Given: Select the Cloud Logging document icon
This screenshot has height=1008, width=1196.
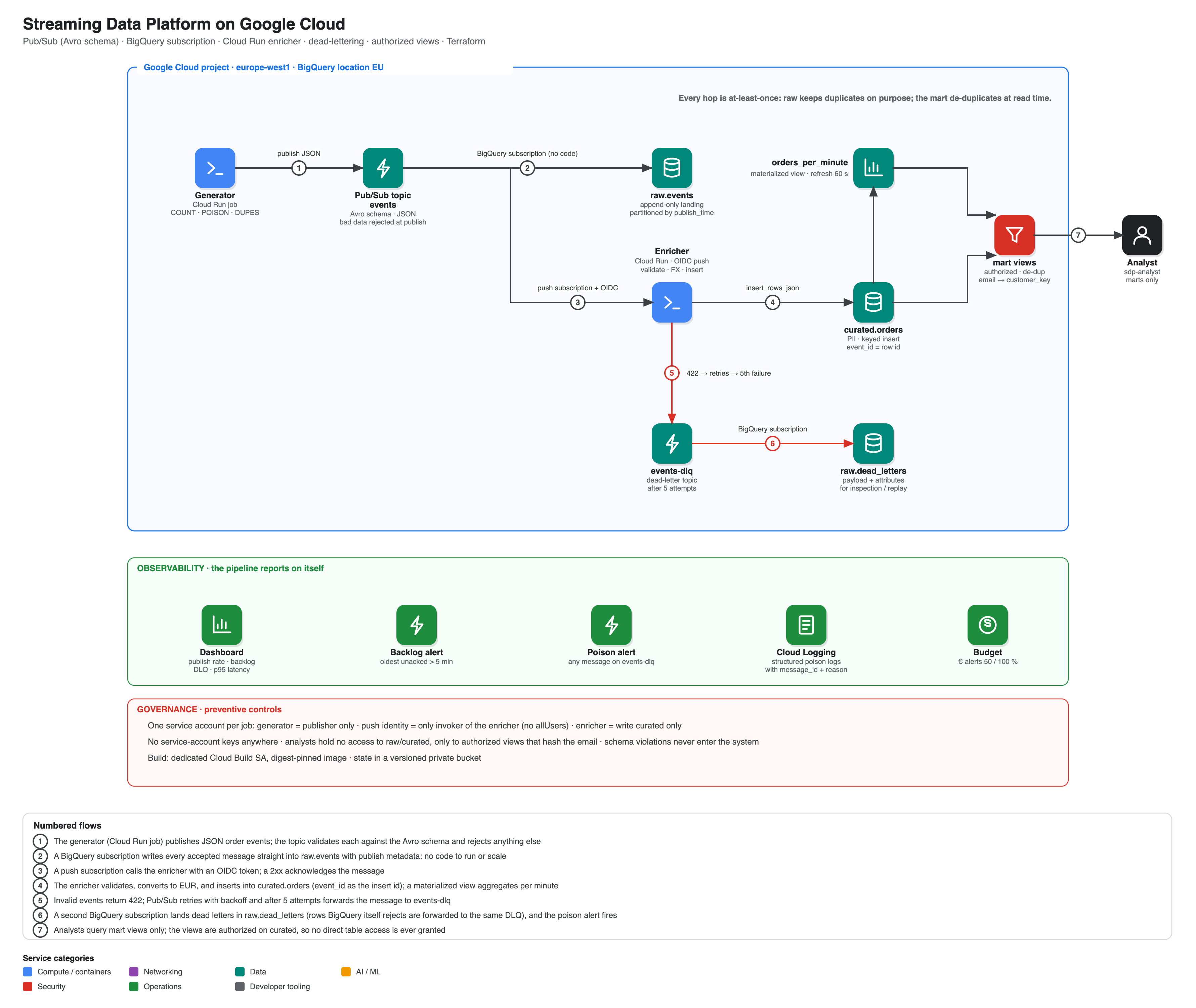Looking at the screenshot, I should click(x=806, y=625).
